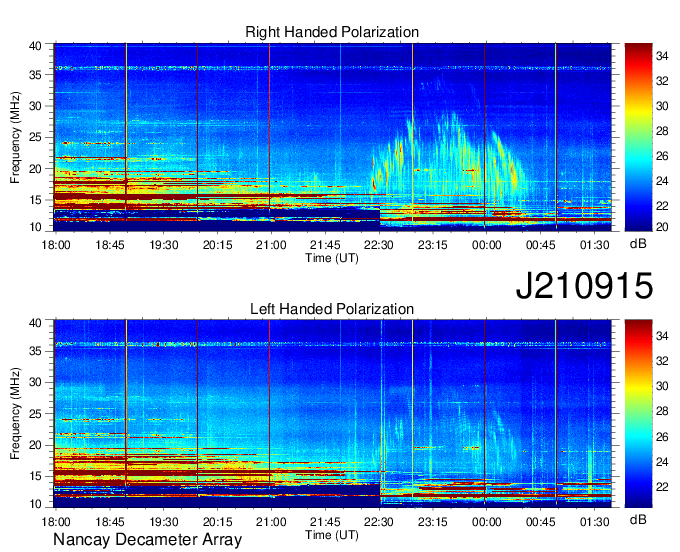
Task: Click the 30 MHz tick on the left-handed plot
Action: (35, 382)
